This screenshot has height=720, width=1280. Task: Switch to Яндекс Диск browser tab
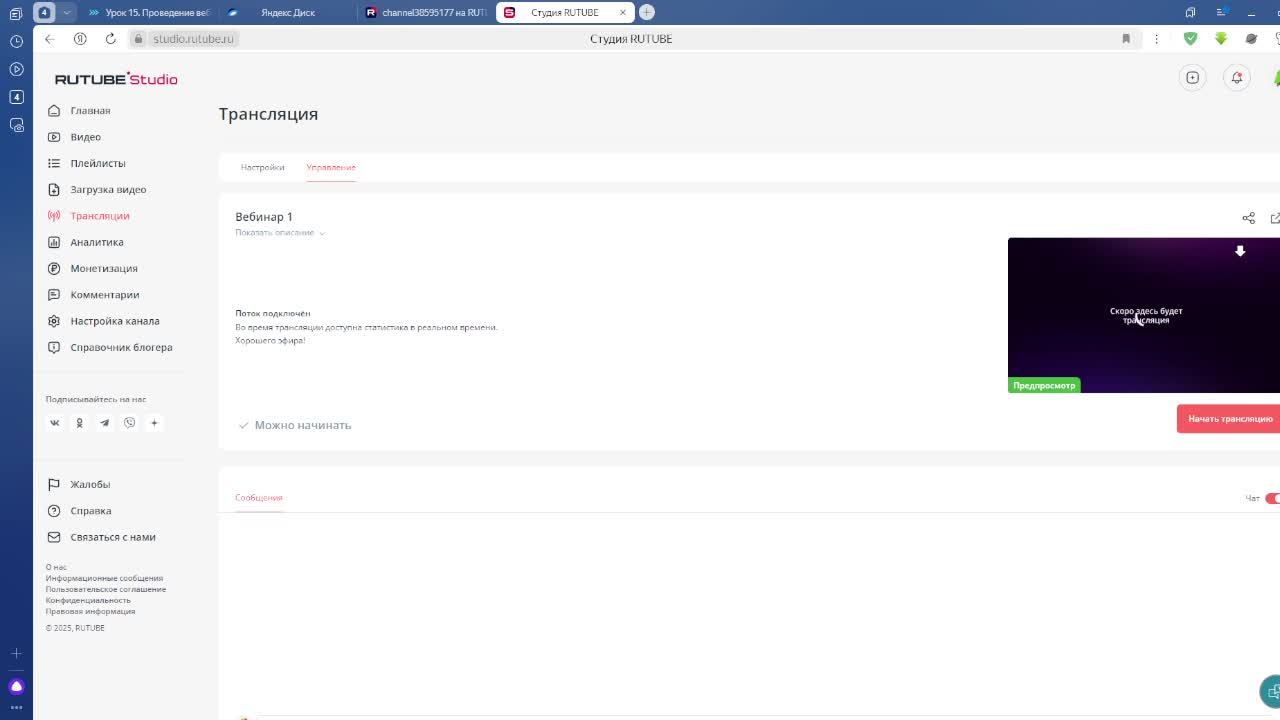pyautogui.click(x=288, y=12)
